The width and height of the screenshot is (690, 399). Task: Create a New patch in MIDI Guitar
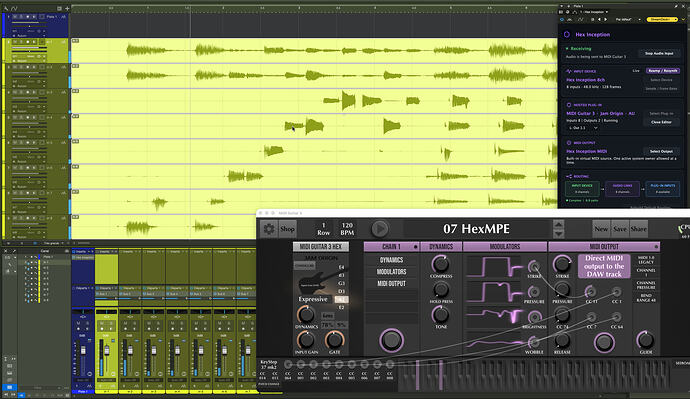click(601, 229)
